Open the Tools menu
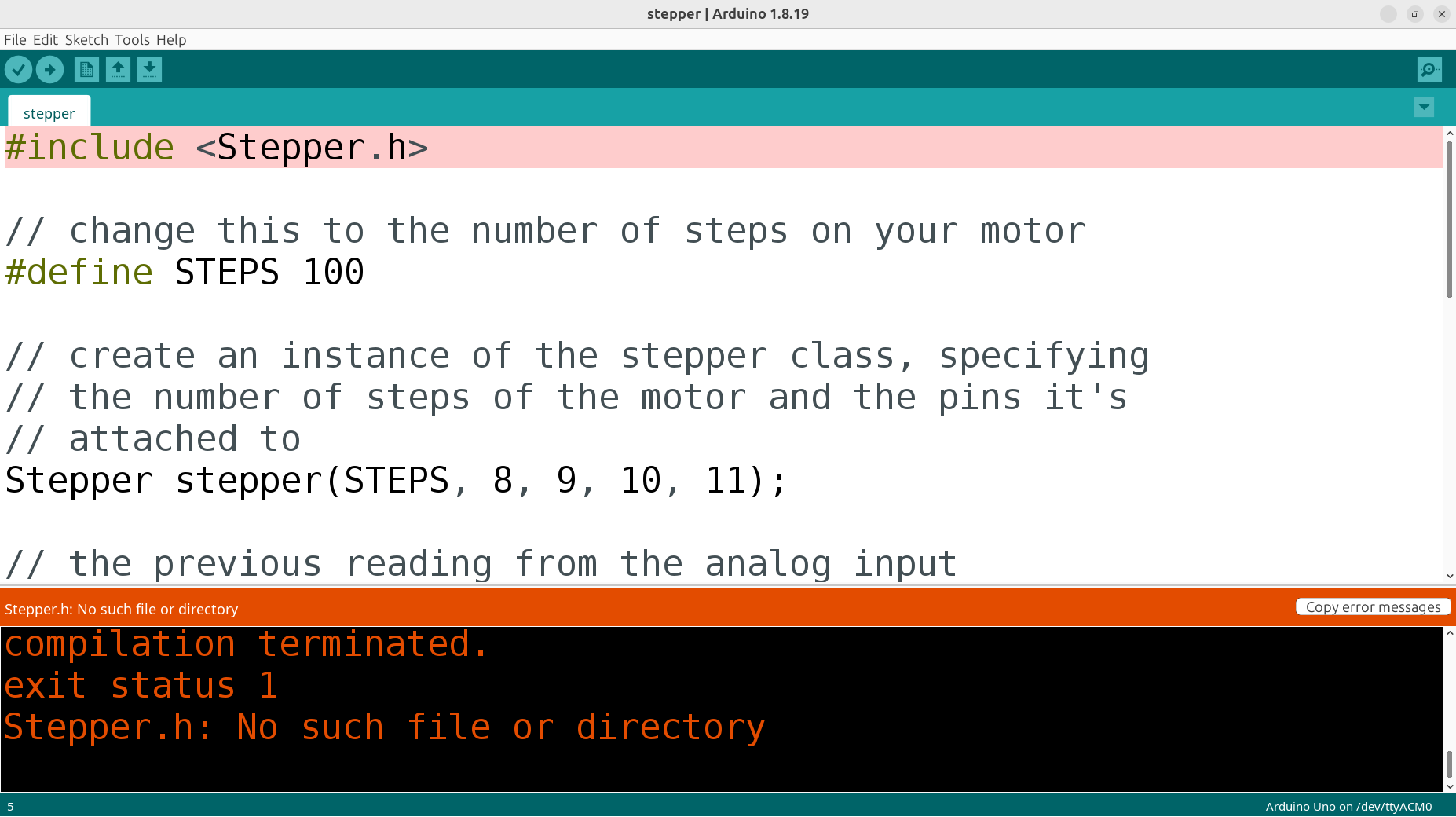The height and width of the screenshot is (817, 1456). [132, 40]
